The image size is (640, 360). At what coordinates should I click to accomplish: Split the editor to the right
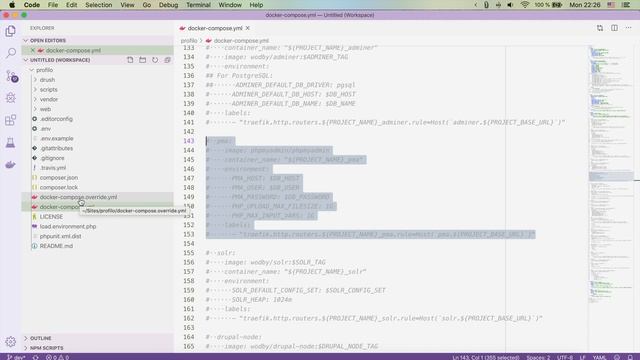pyautogui.click(x=614, y=28)
